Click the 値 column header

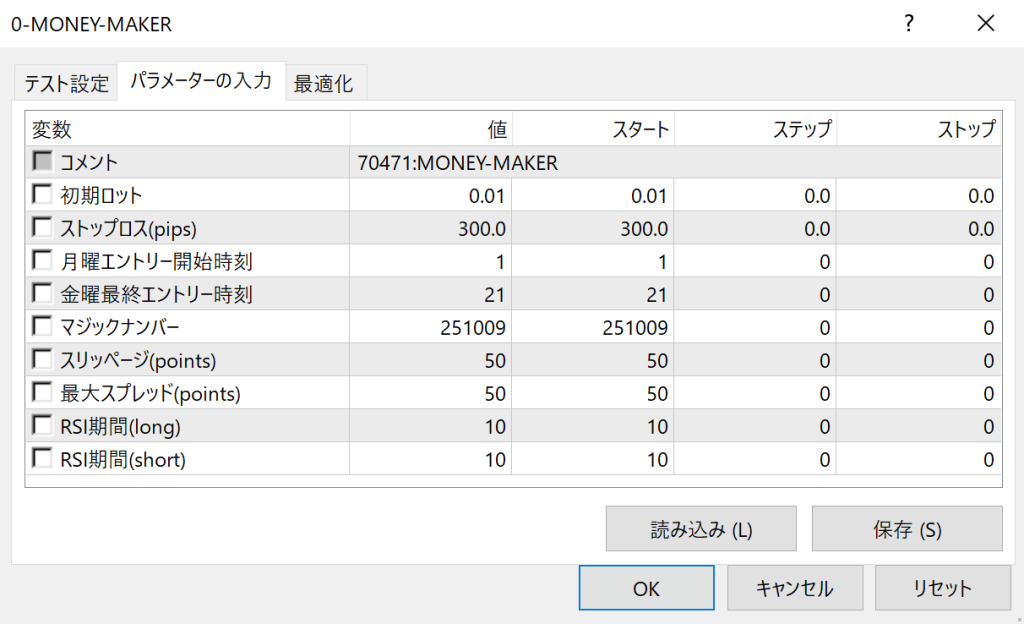tap(431, 129)
